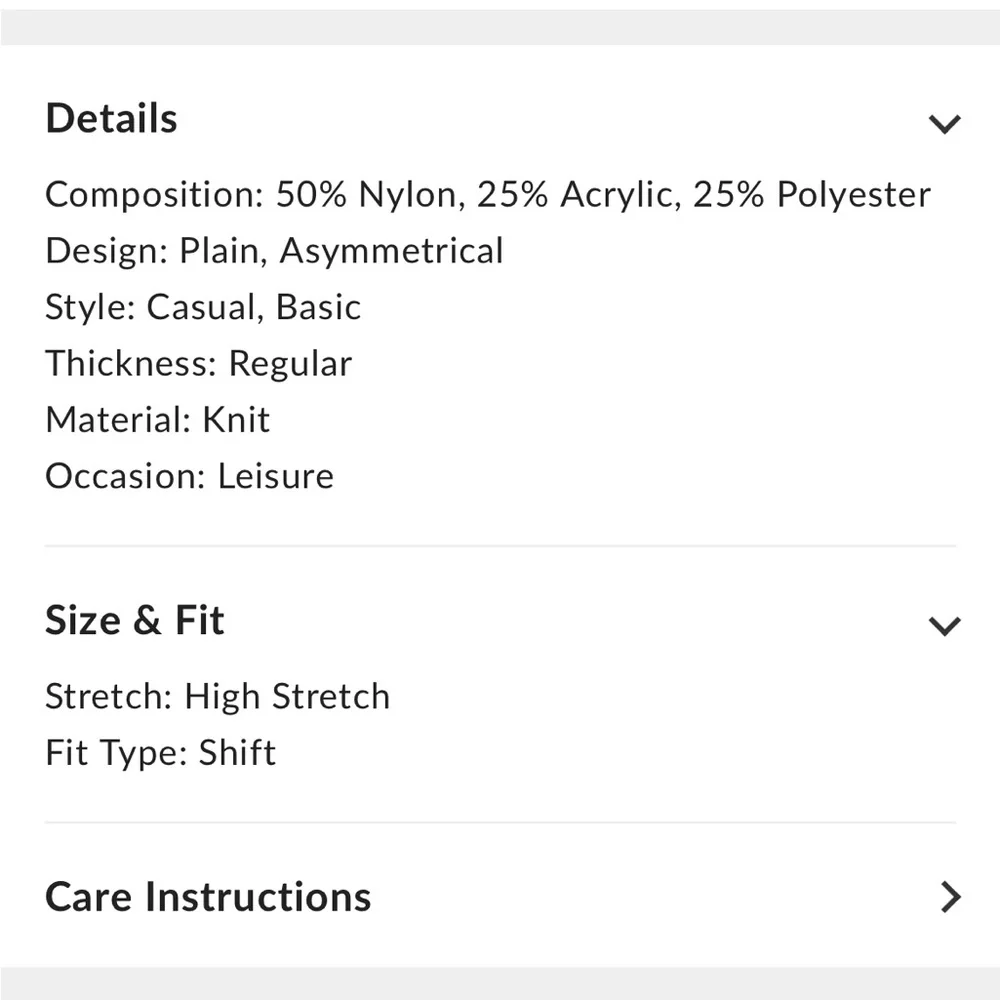
Task: Open Care Instructions right arrow
Action: (950, 897)
